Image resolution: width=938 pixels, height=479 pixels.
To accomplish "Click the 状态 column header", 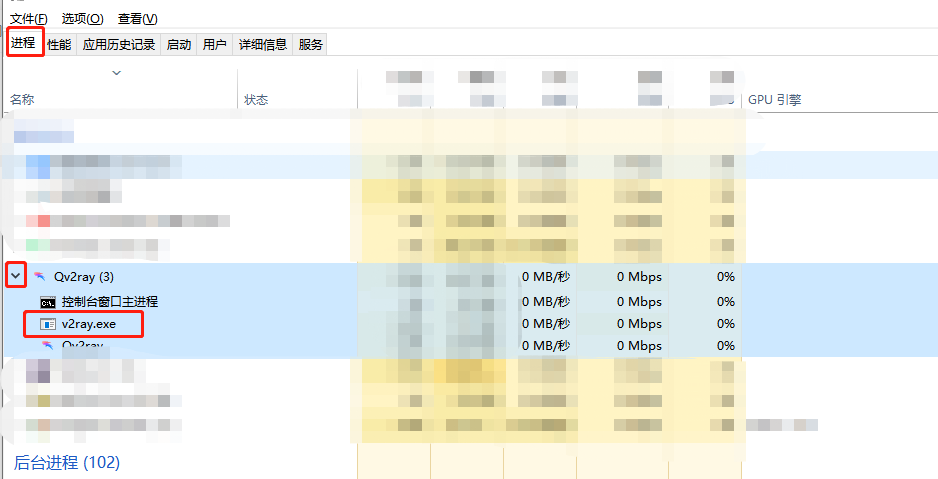I will pos(257,100).
